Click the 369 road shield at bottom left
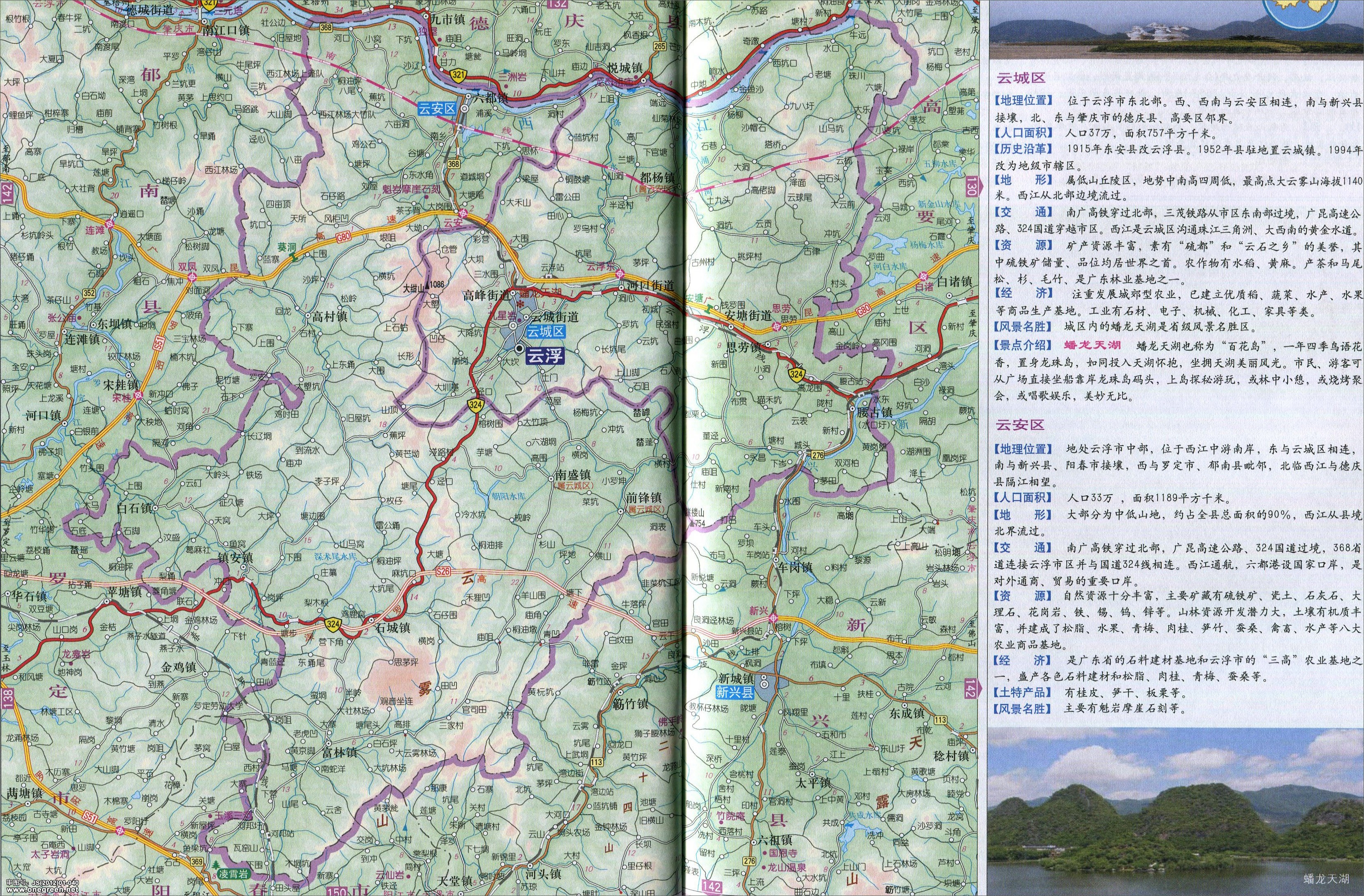Image resolution: width=1364 pixels, height=896 pixels. [x=198, y=861]
